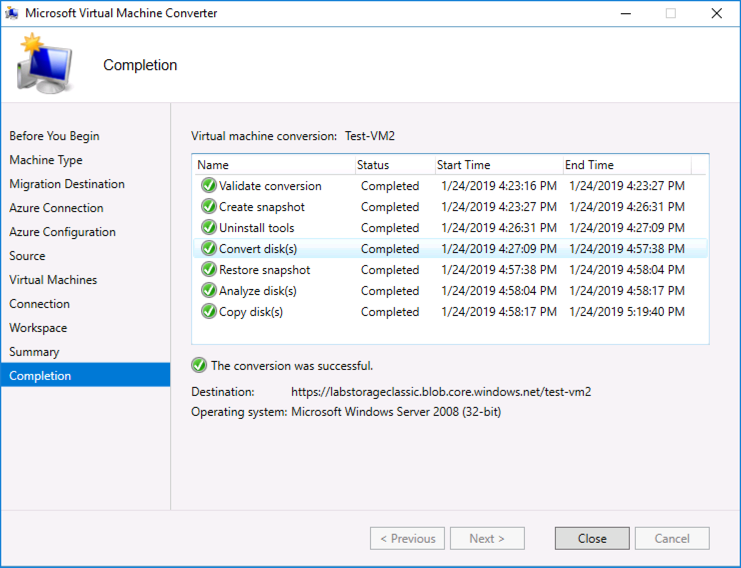Click the green check icon beside Copy disk(s)
The height and width of the screenshot is (568, 741).
click(x=208, y=311)
